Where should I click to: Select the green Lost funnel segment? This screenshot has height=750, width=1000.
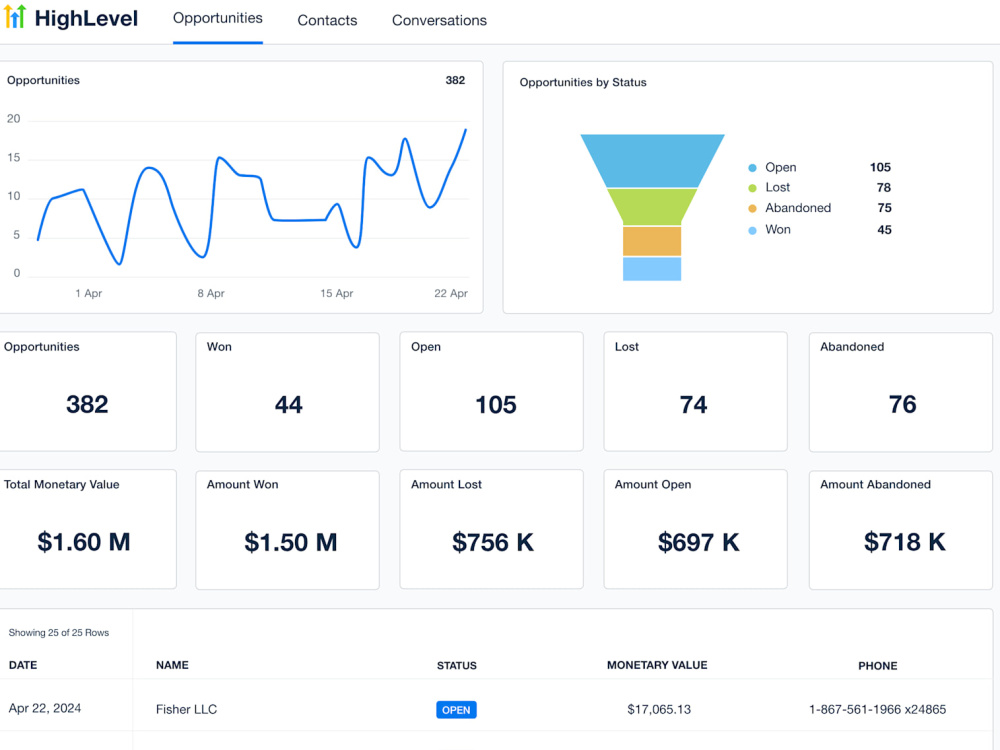(x=652, y=207)
